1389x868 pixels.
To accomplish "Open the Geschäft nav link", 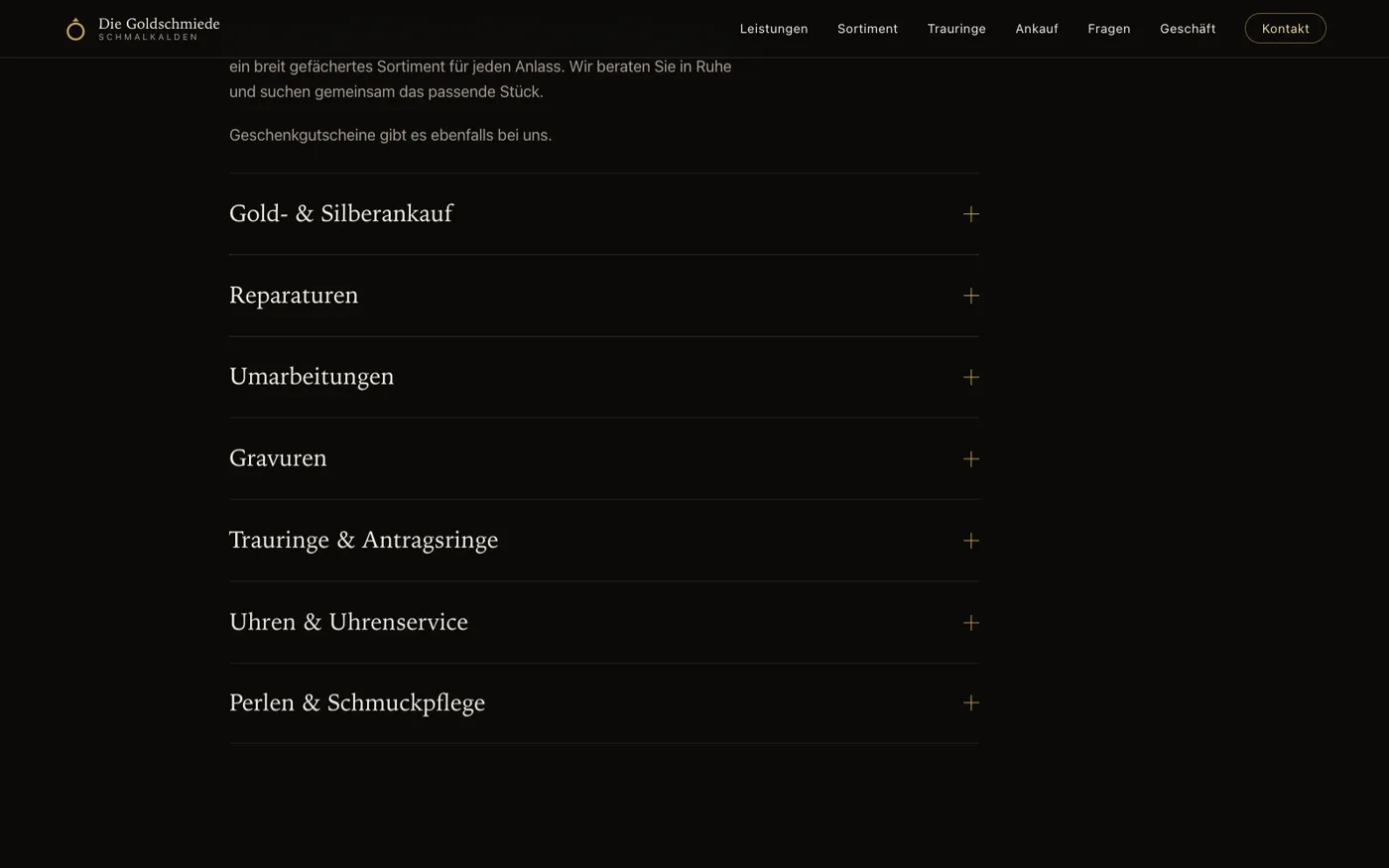I will 1188,29.
